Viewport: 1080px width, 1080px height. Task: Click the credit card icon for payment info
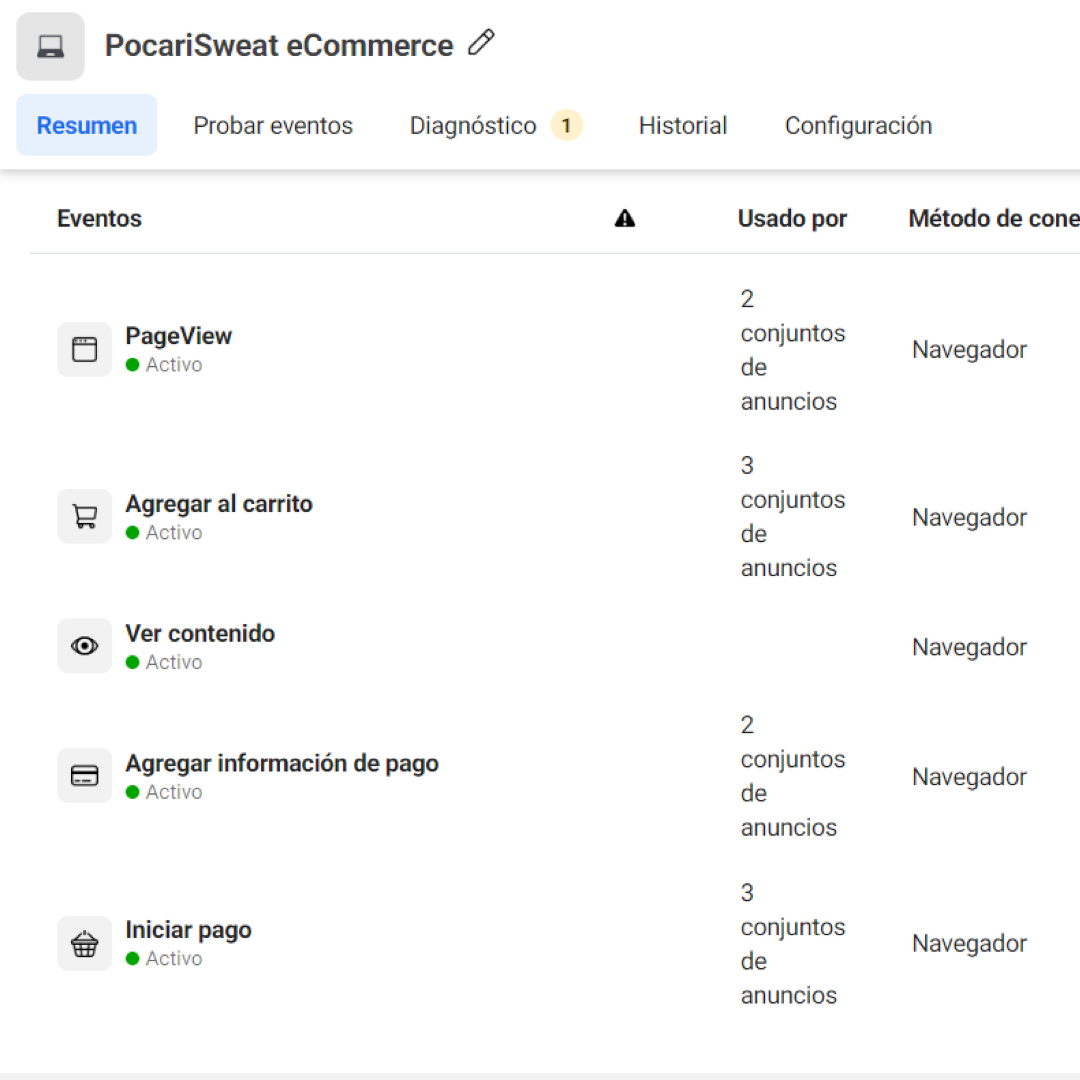(85, 776)
